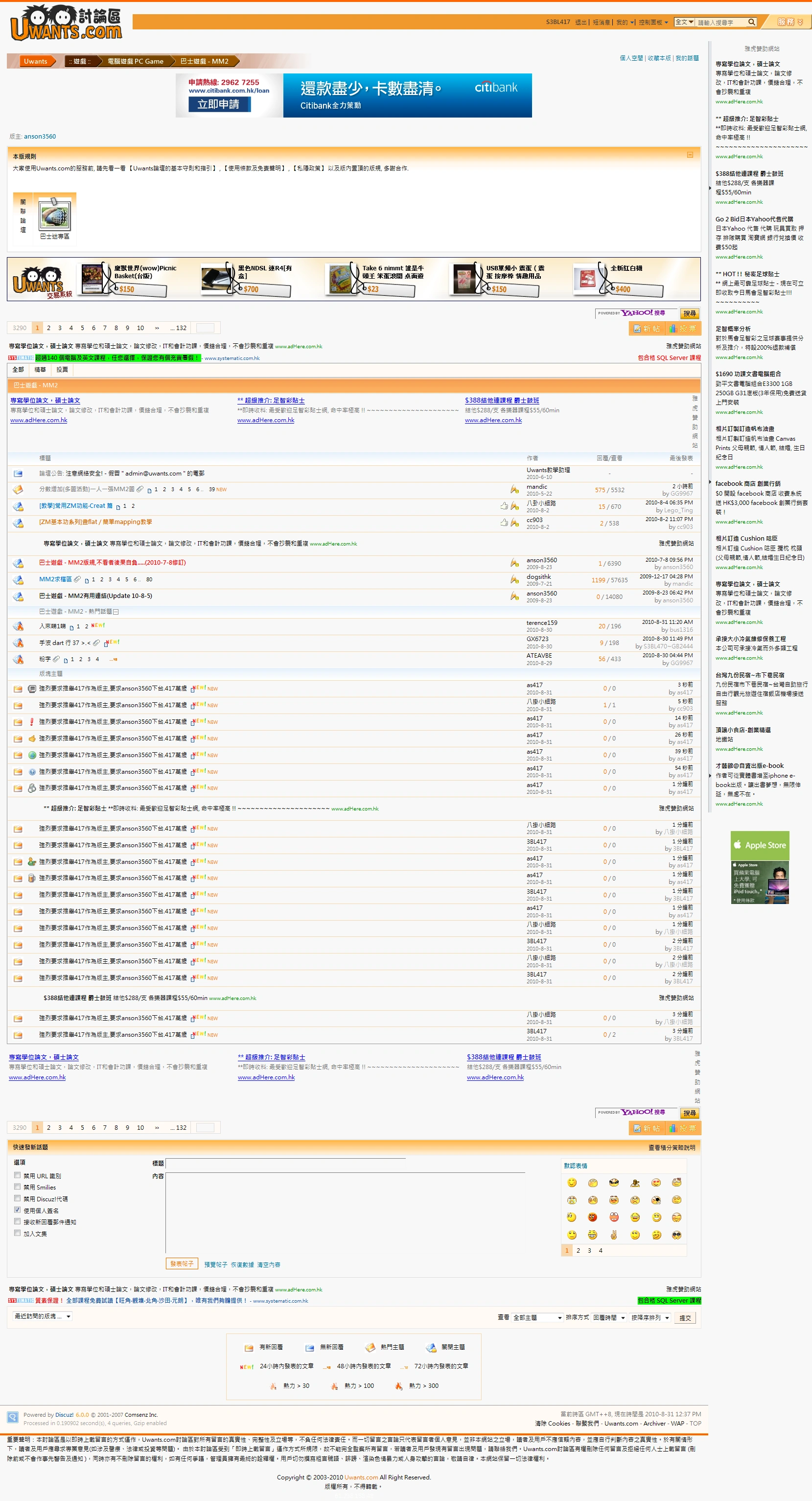This screenshot has height=1501, width=812.
Task: Open the 最近訪問的版塊 dropdown
Action: (x=43, y=1316)
